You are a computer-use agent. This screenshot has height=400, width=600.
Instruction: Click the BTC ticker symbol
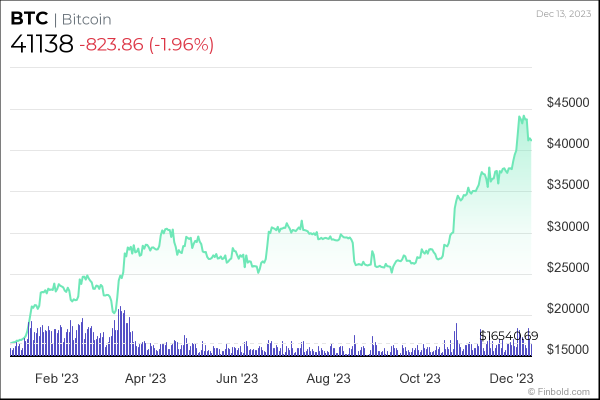tap(28, 20)
